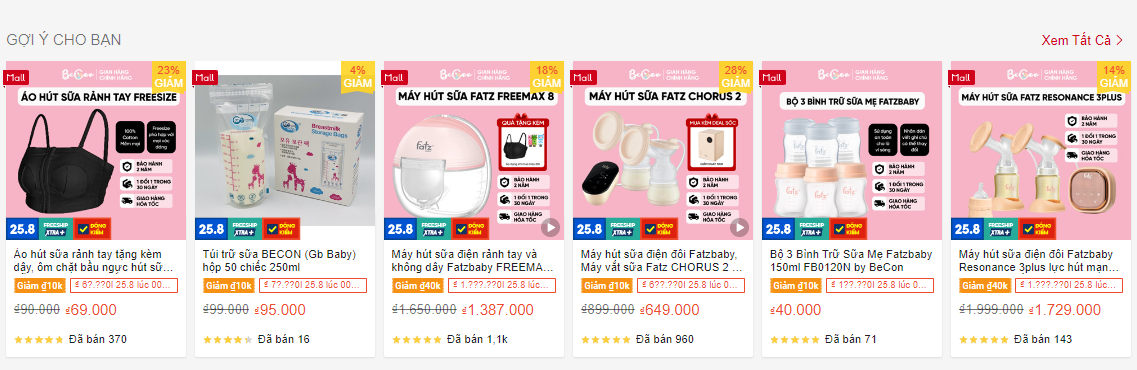Play the Fatz Freemax 8 product video
This screenshot has height=370, width=1137.
[550, 228]
